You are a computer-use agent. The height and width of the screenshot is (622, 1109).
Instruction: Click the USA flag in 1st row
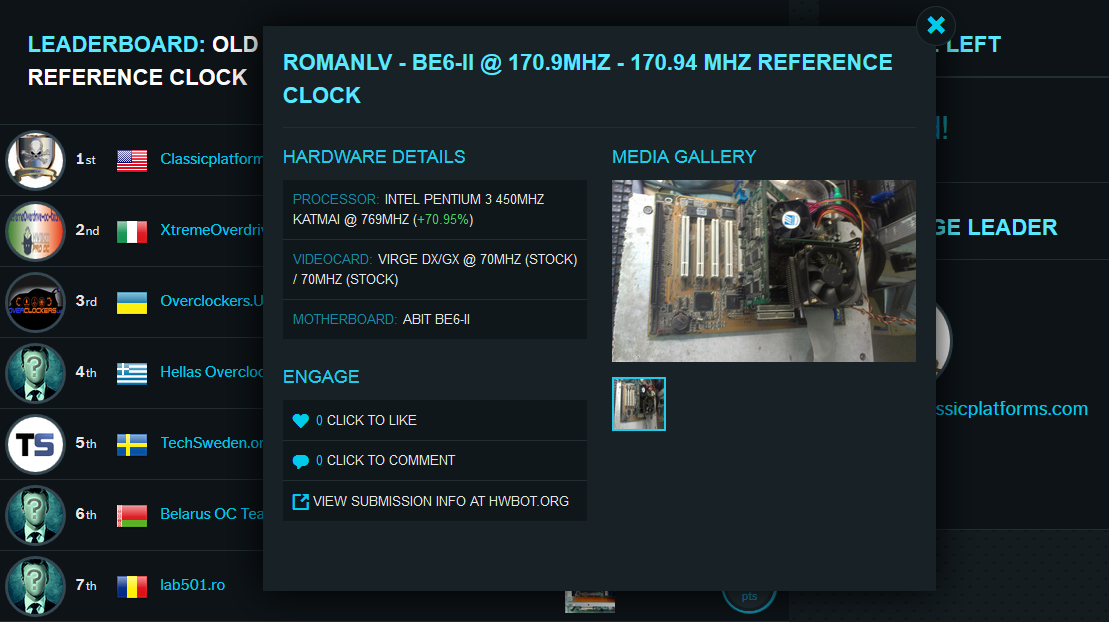(132, 161)
